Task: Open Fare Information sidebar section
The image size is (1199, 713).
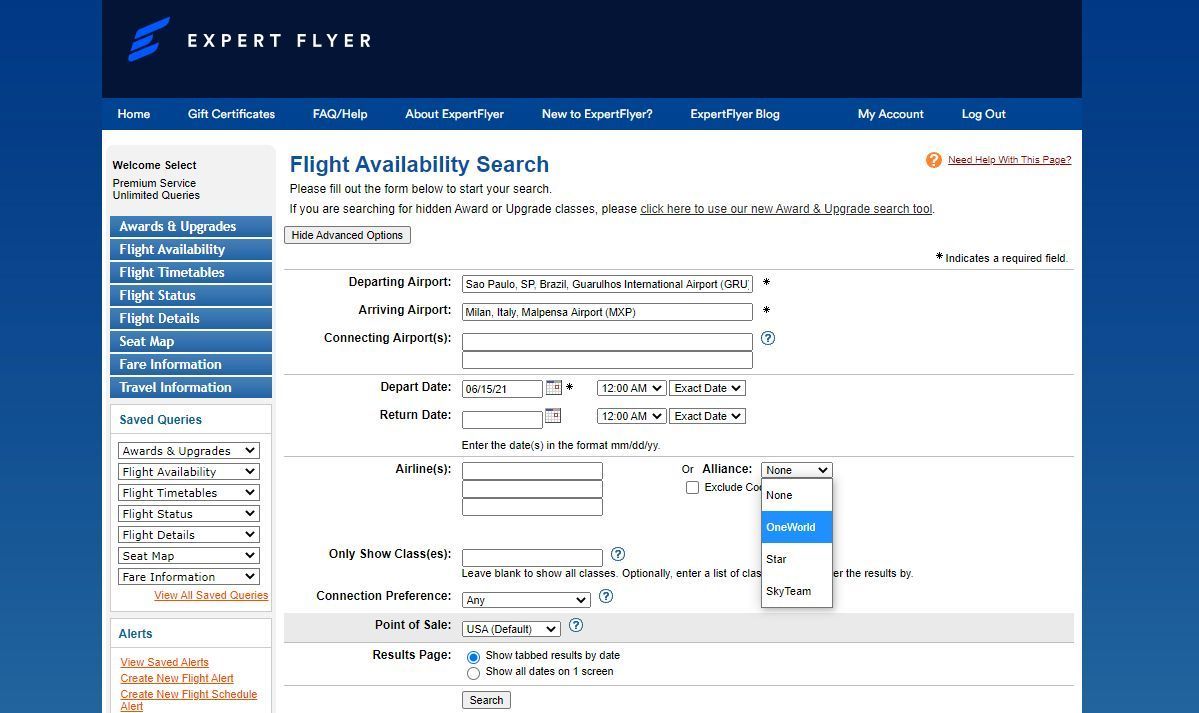Action: pyautogui.click(x=191, y=364)
